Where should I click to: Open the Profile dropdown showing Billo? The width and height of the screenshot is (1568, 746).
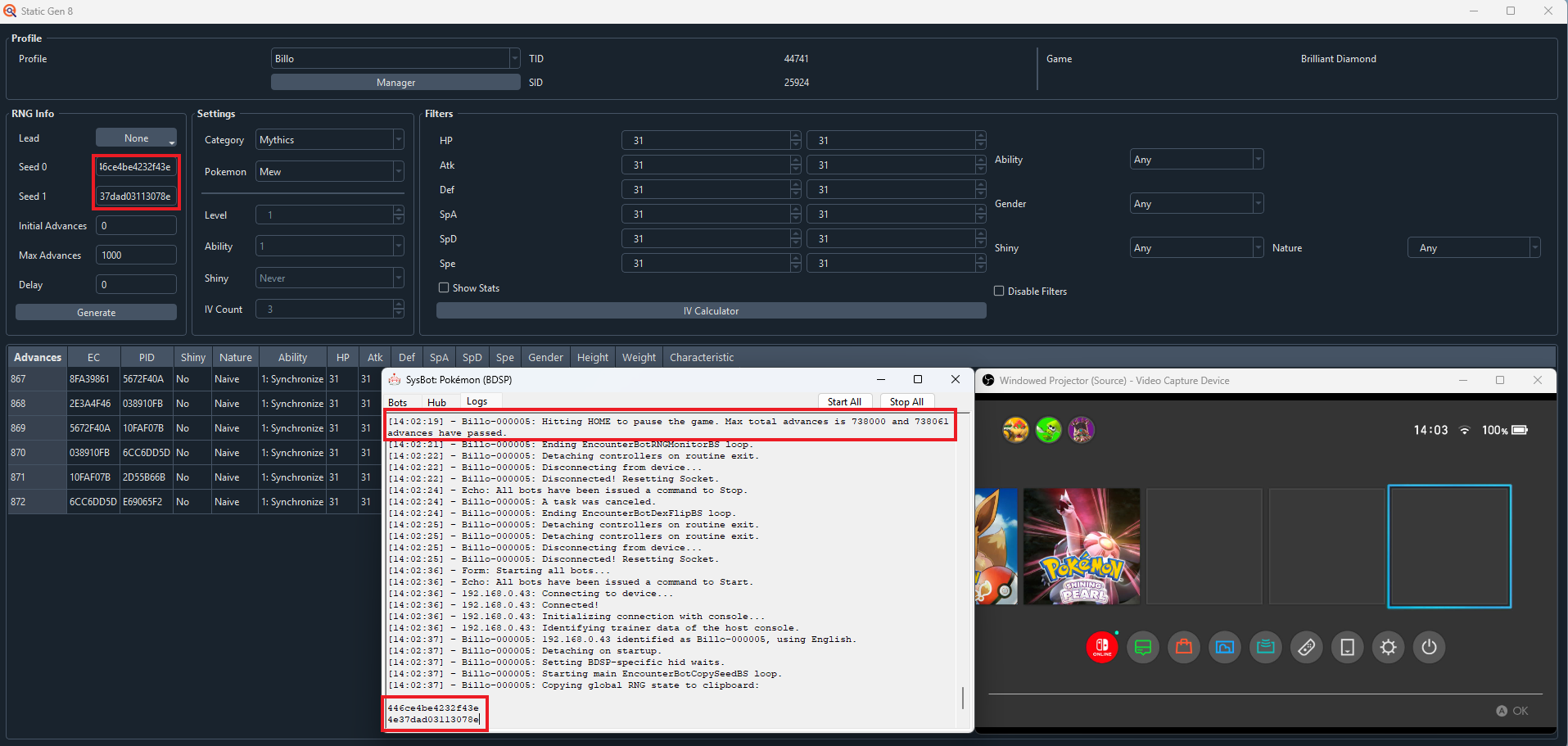point(395,58)
